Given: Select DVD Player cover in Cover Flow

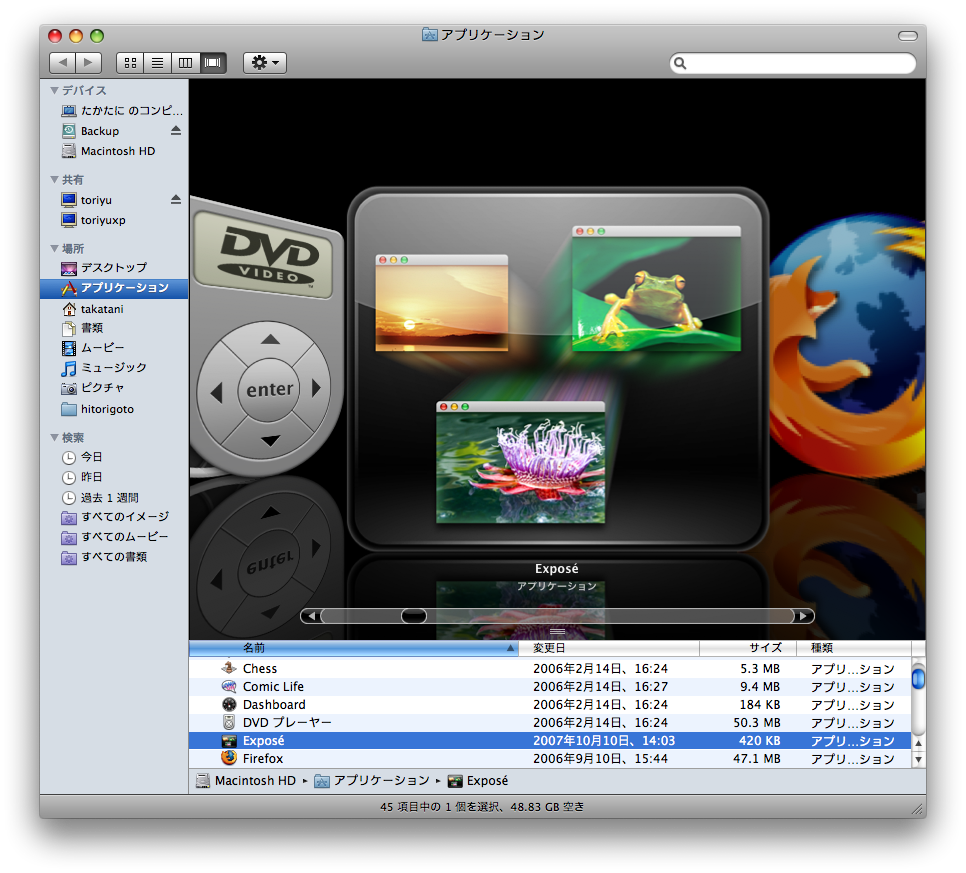Looking at the screenshot, I should coord(266,336).
